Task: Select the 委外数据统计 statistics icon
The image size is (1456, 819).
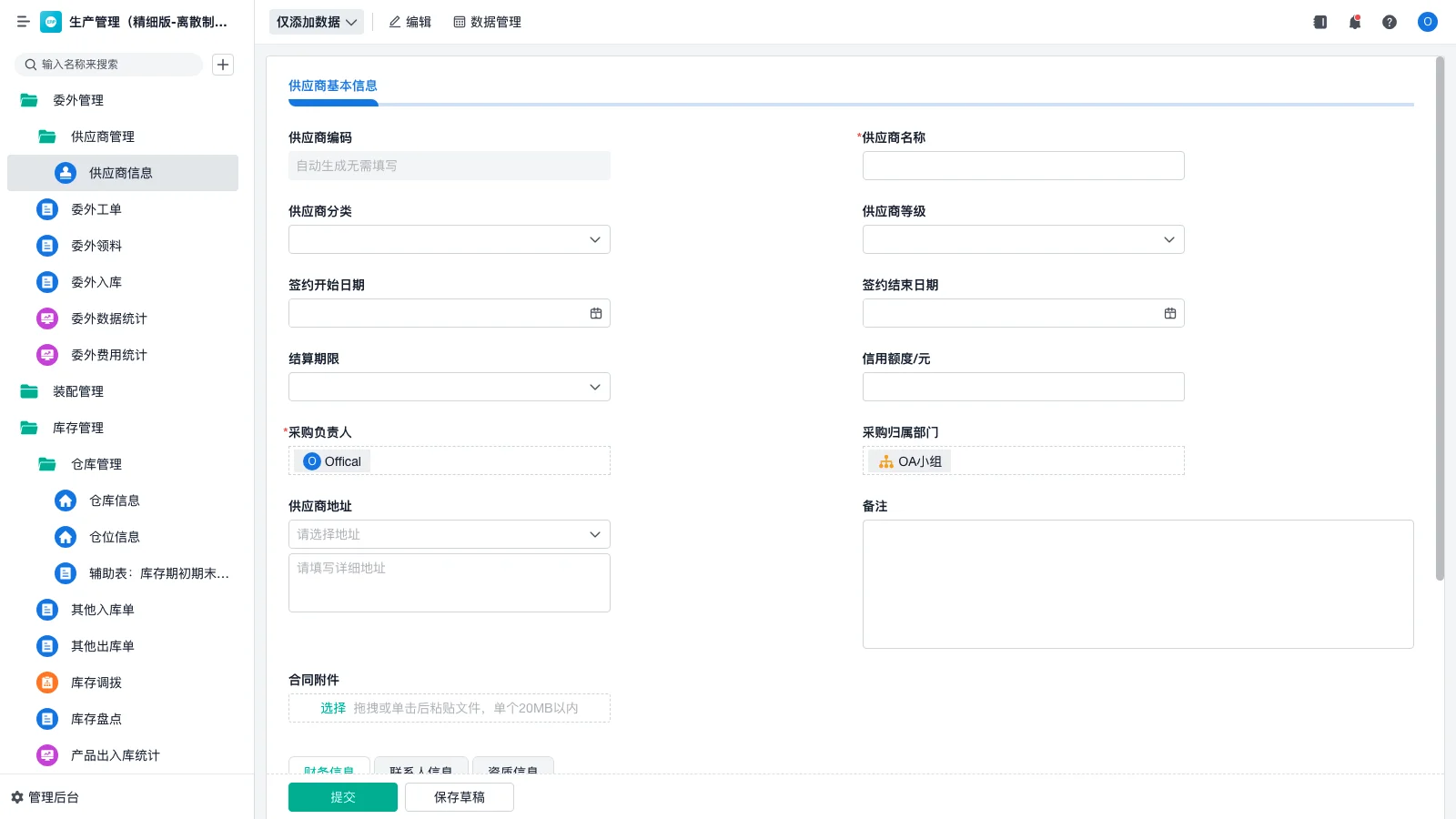Action: pyautogui.click(x=46, y=318)
